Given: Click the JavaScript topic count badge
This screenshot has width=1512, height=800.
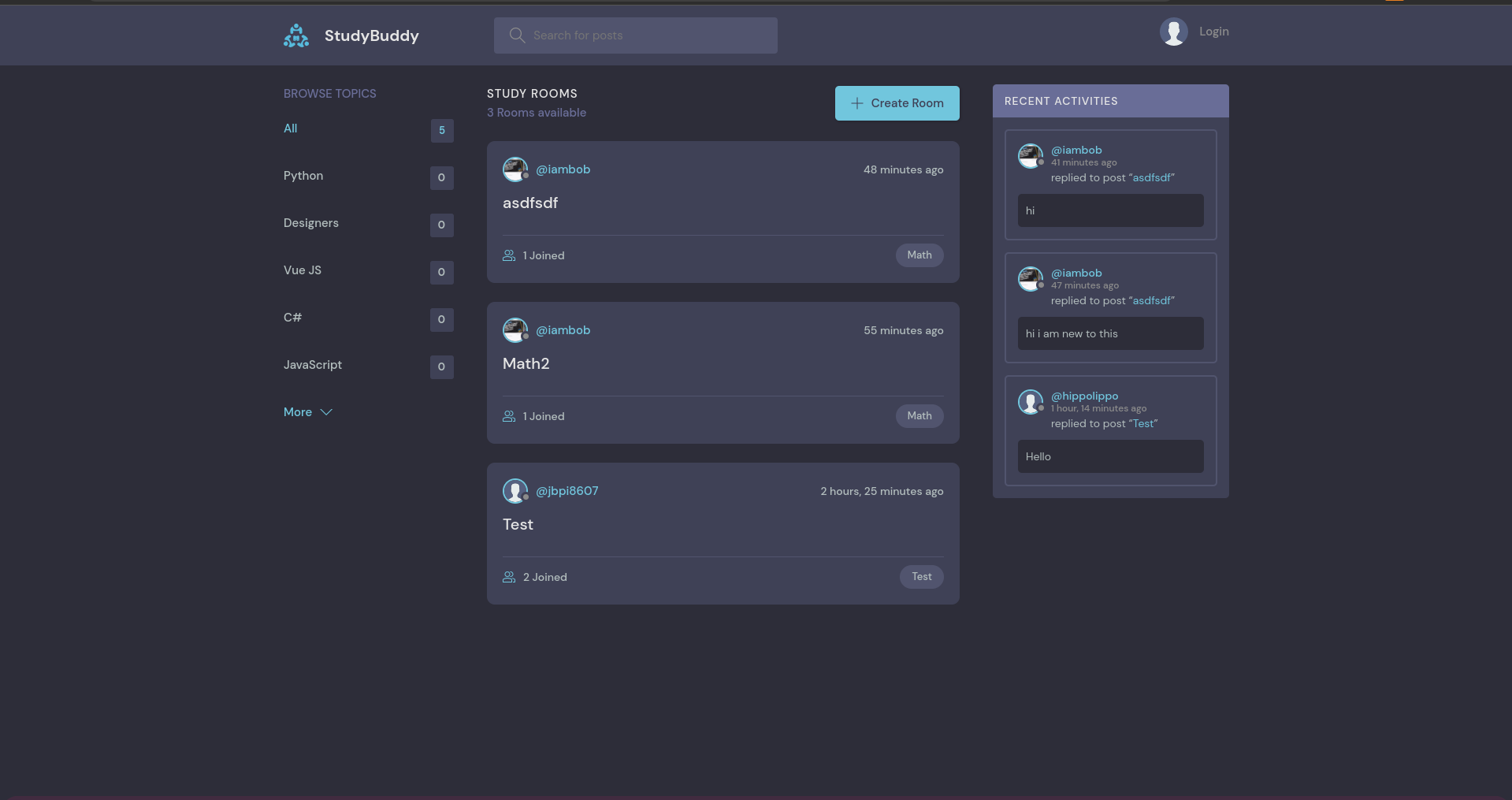Looking at the screenshot, I should [x=442, y=367].
